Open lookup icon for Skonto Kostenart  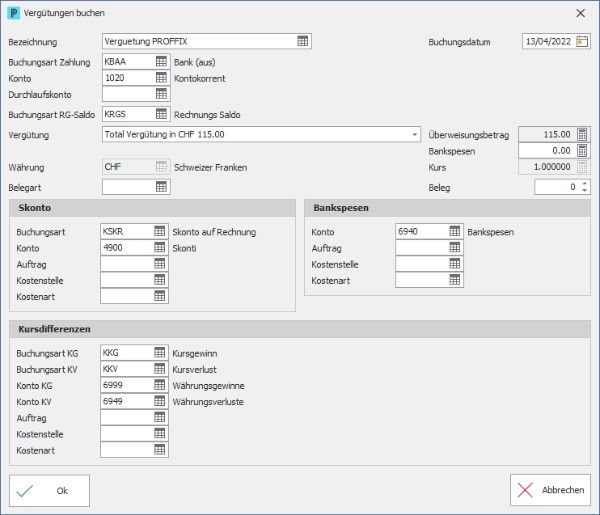click(x=160, y=296)
